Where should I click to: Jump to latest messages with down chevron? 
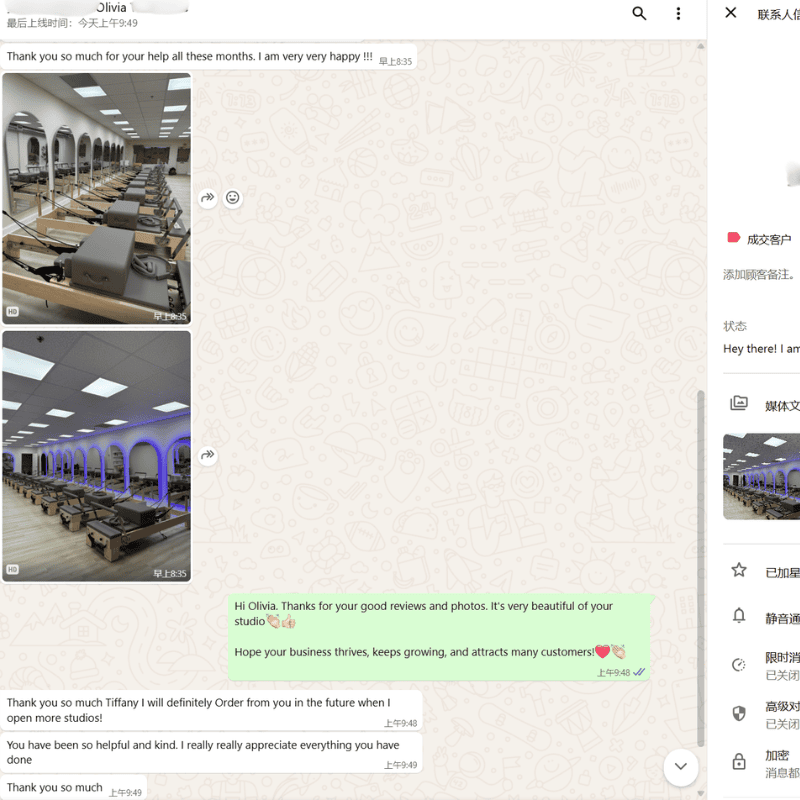pyautogui.click(x=680, y=767)
